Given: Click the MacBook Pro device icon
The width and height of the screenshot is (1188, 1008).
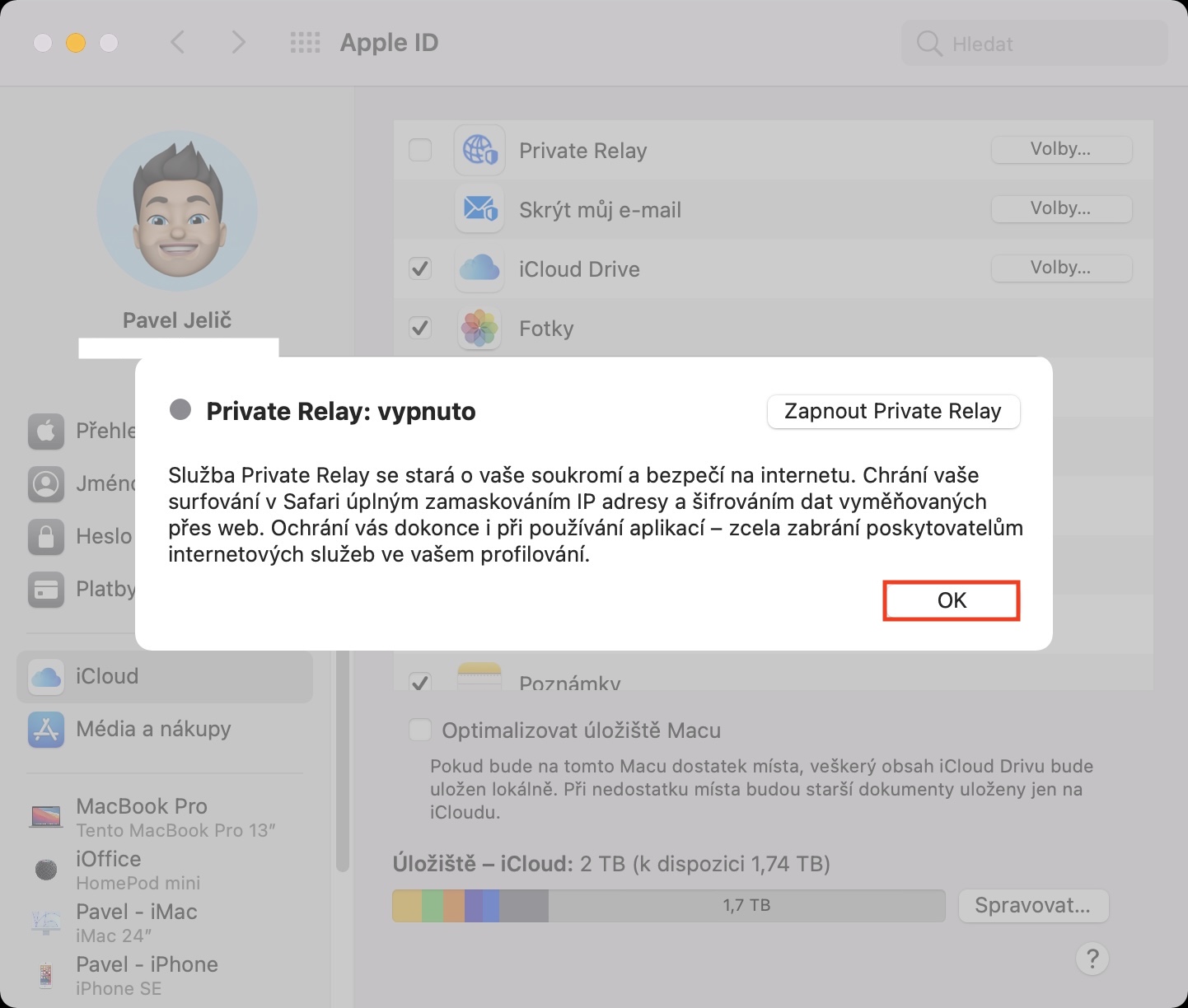Looking at the screenshot, I should click(46, 816).
